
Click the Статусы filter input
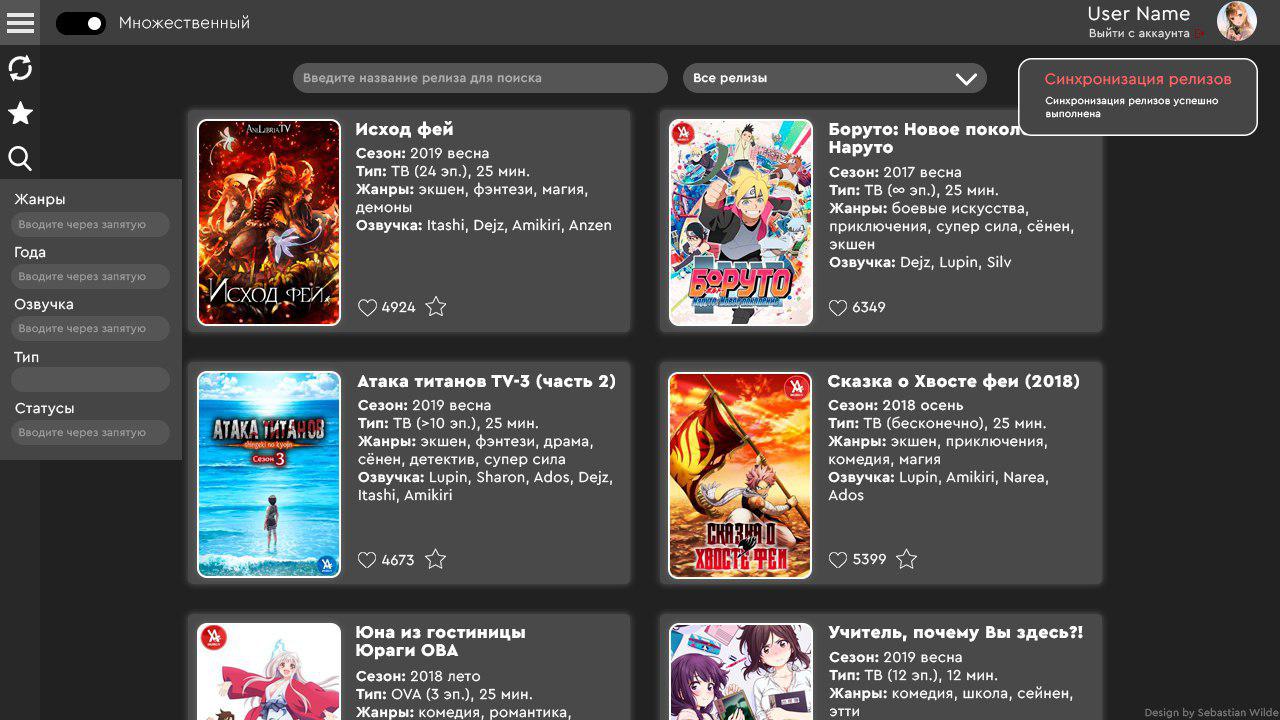90,432
